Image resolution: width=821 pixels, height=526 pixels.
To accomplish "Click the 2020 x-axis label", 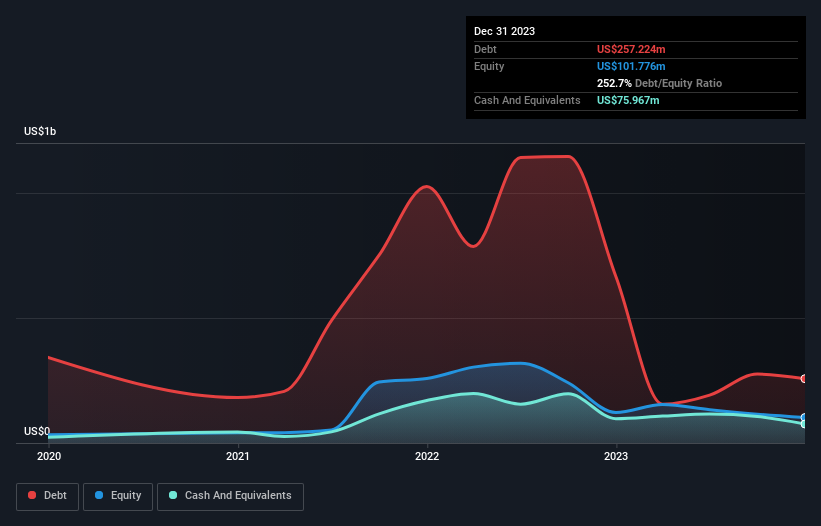I will click(x=49, y=456).
